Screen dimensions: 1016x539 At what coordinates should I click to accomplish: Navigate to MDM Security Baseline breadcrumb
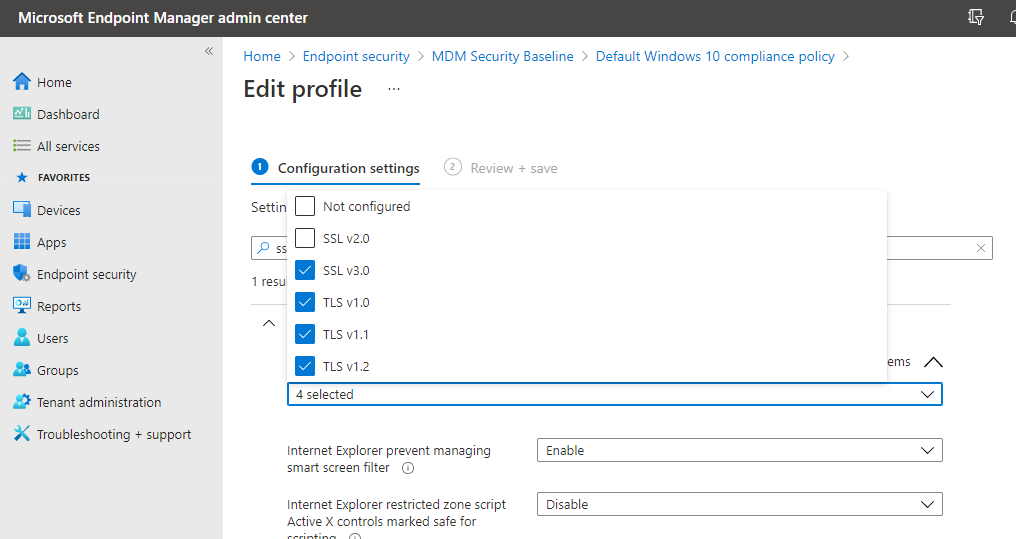[503, 57]
